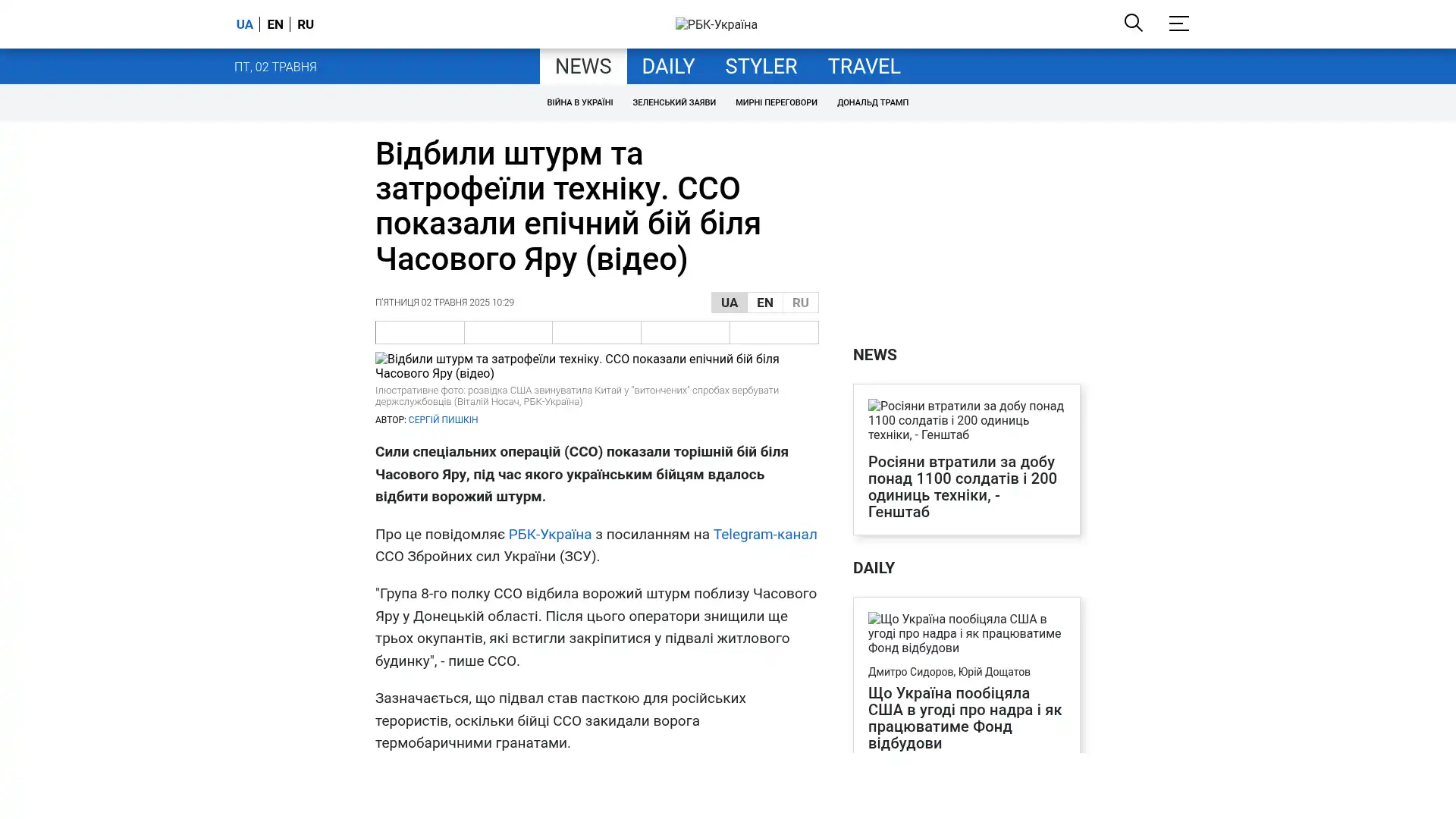Open the hamburger menu icon

(x=1178, y=24)
